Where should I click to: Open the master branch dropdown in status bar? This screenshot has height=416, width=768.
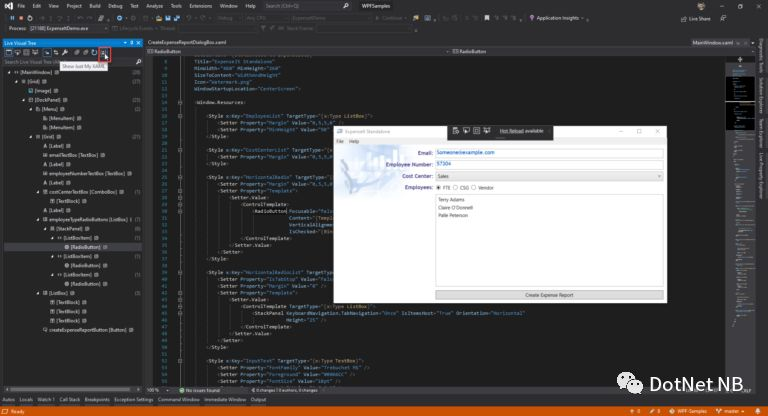730,411
